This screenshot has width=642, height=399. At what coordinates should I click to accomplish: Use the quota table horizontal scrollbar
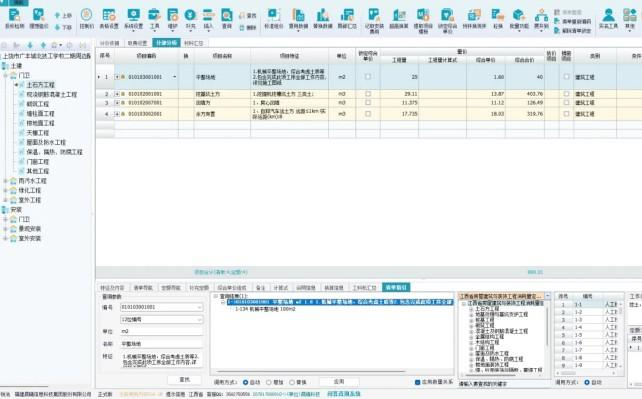pos(569,373)
